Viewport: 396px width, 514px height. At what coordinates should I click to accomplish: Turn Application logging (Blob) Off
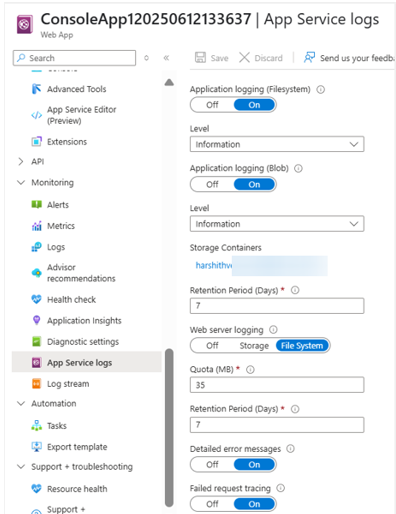tap(212, 184)
